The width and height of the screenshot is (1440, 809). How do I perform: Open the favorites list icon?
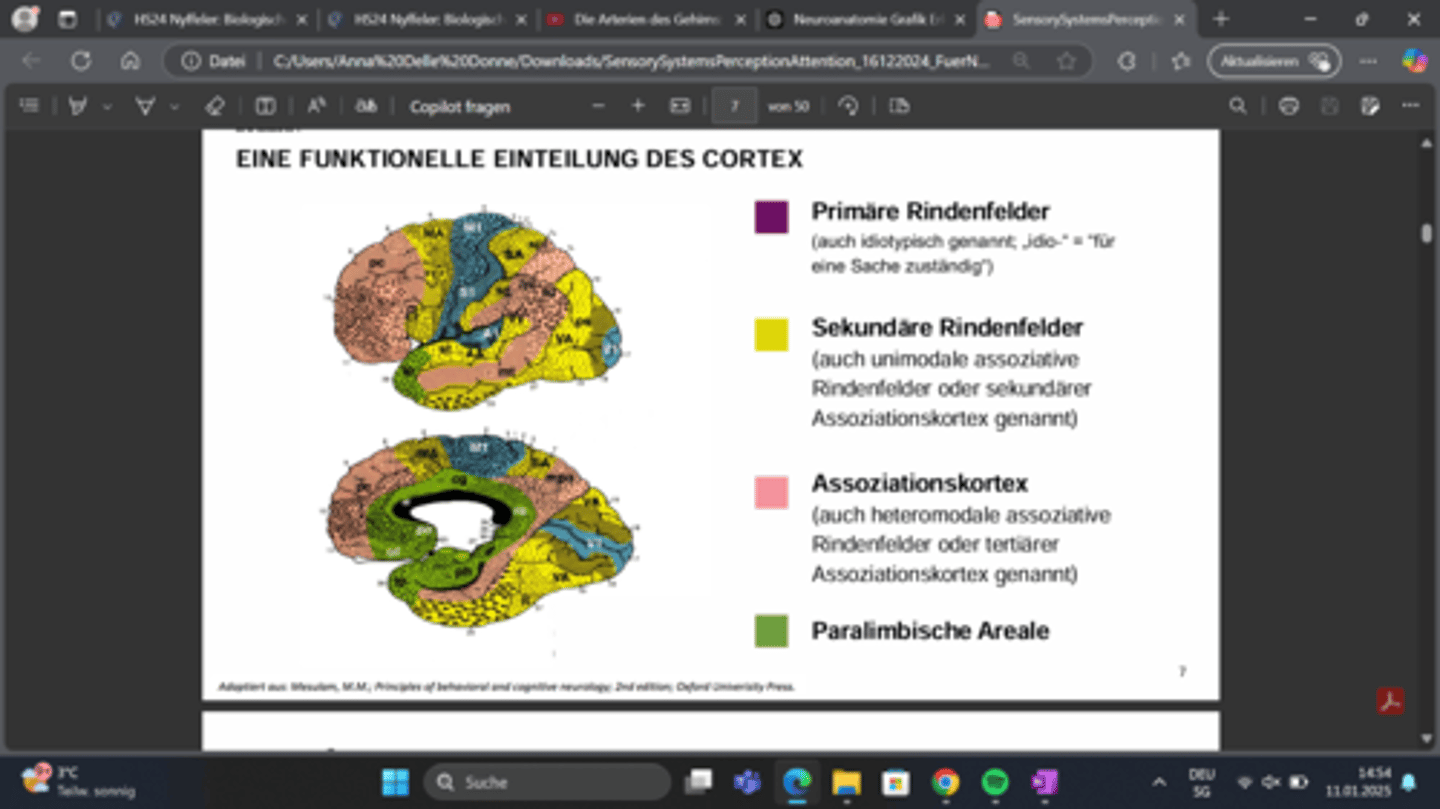[1180, 61]
